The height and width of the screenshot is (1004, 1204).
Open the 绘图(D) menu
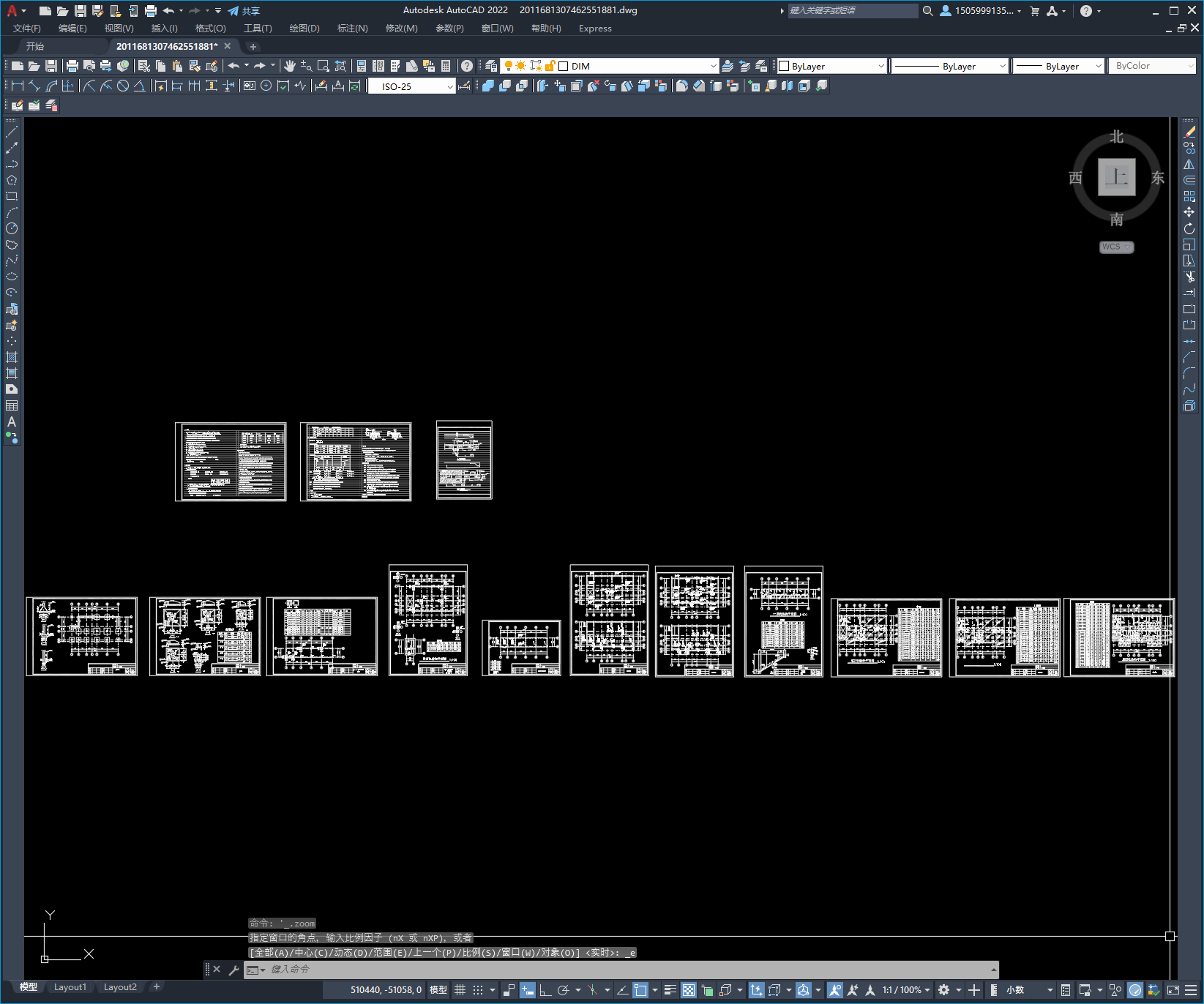[304, 29]
